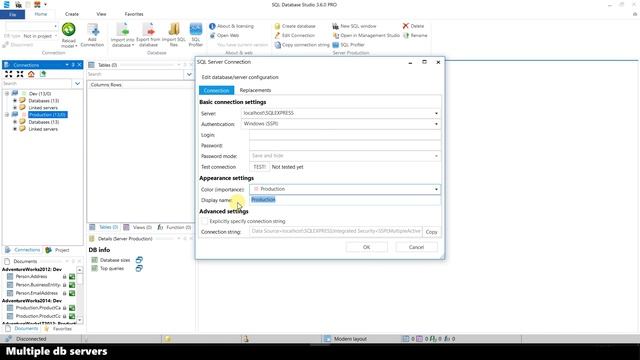This screenshot has height=360, width=640.
Task: Switch to Function (0) tab
Action: (x=174, y=227)
